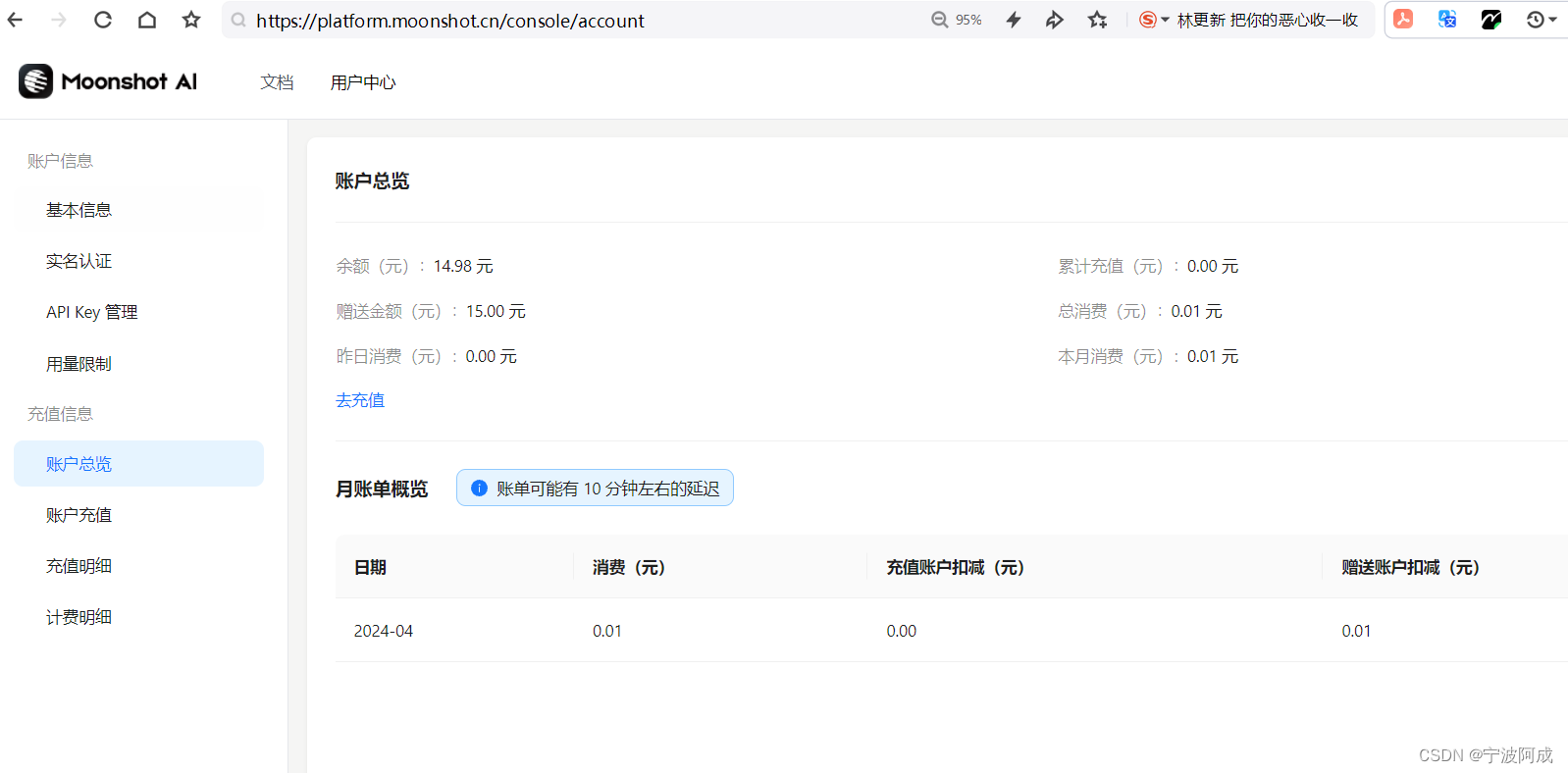1568x773 pixels.
Task: Select 账户总览 in the sidebar
Action: pyautogui.click(x=138, y=464)
